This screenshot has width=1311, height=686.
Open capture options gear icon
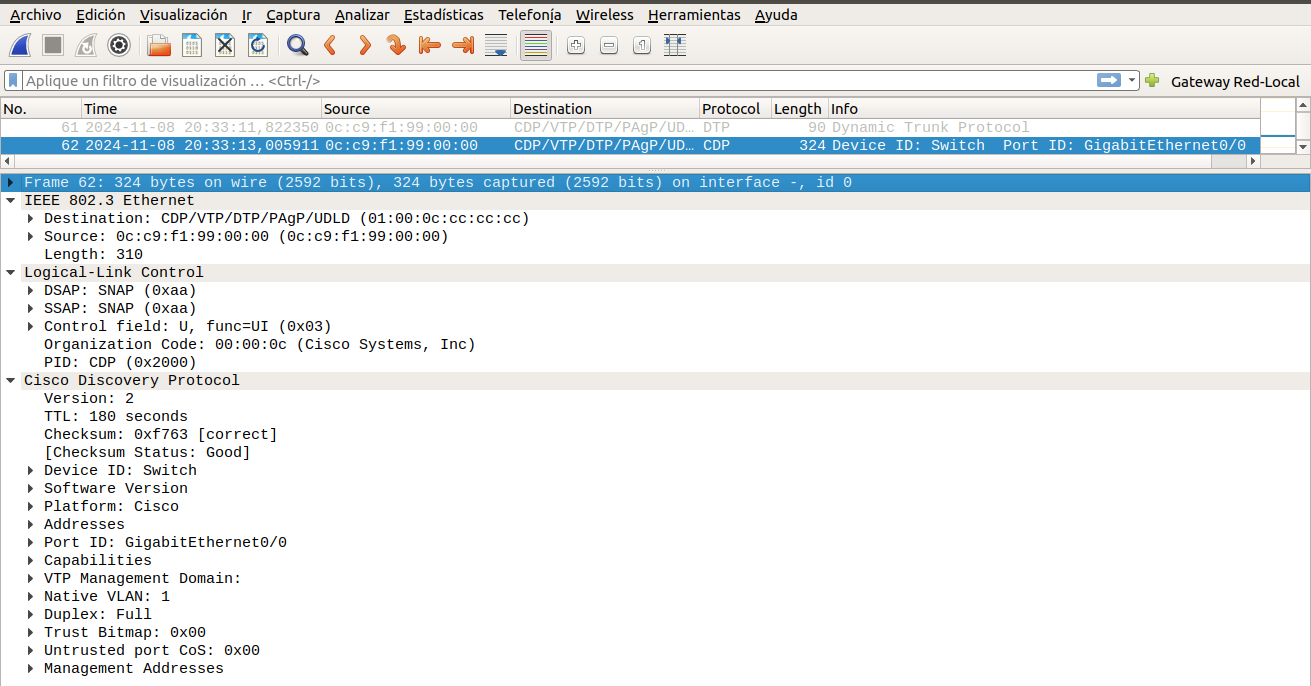(119, 45)
